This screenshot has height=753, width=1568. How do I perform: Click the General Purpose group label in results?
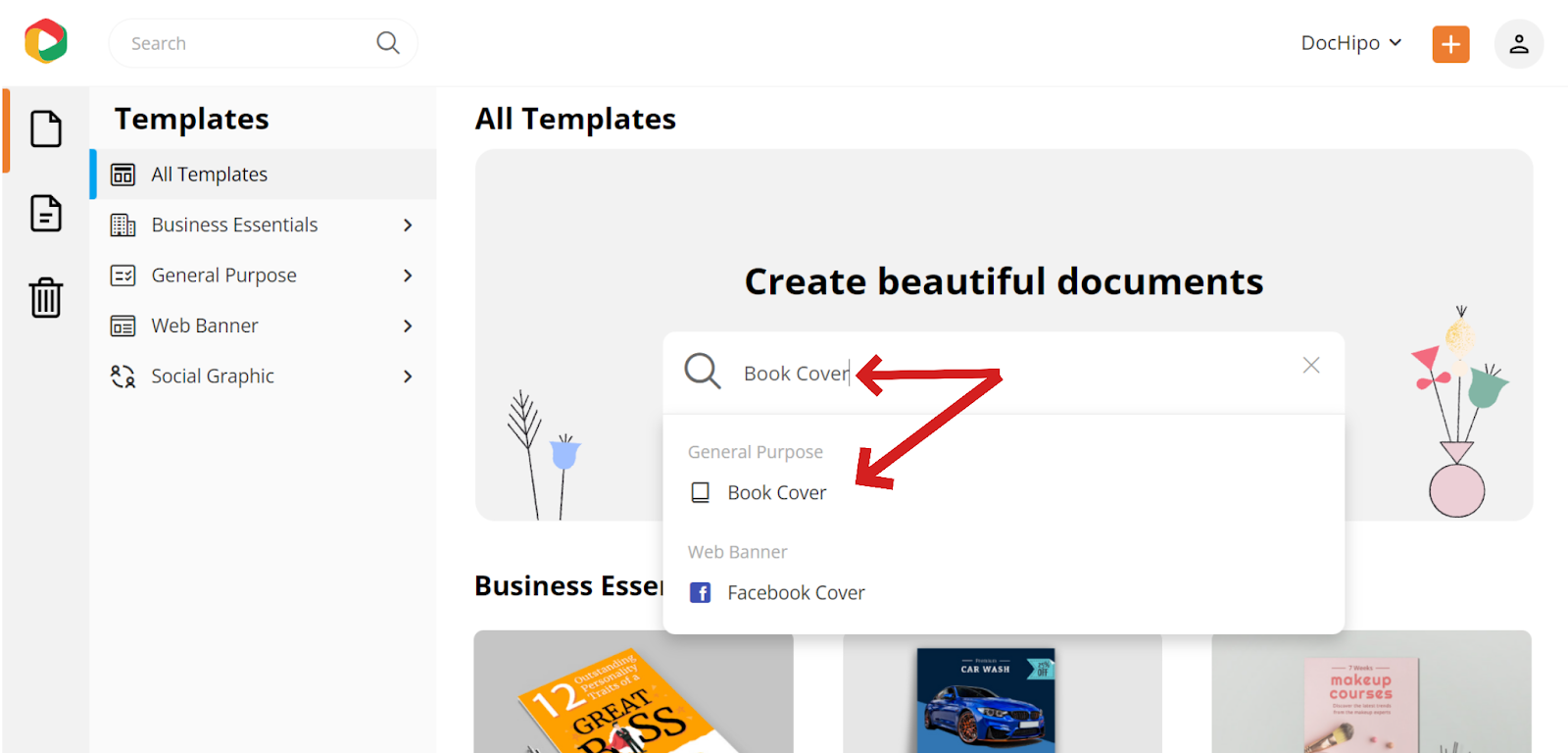point(755,452)
